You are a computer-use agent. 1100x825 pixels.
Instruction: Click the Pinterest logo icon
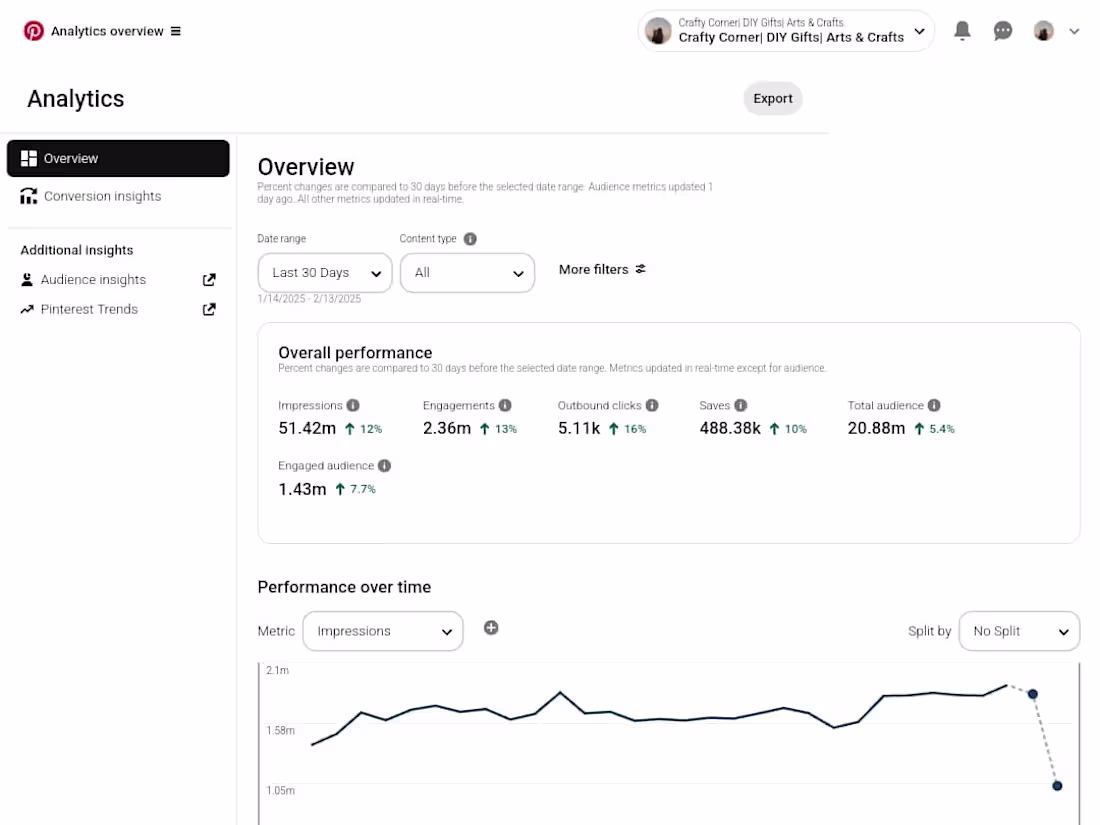[34, 31]
